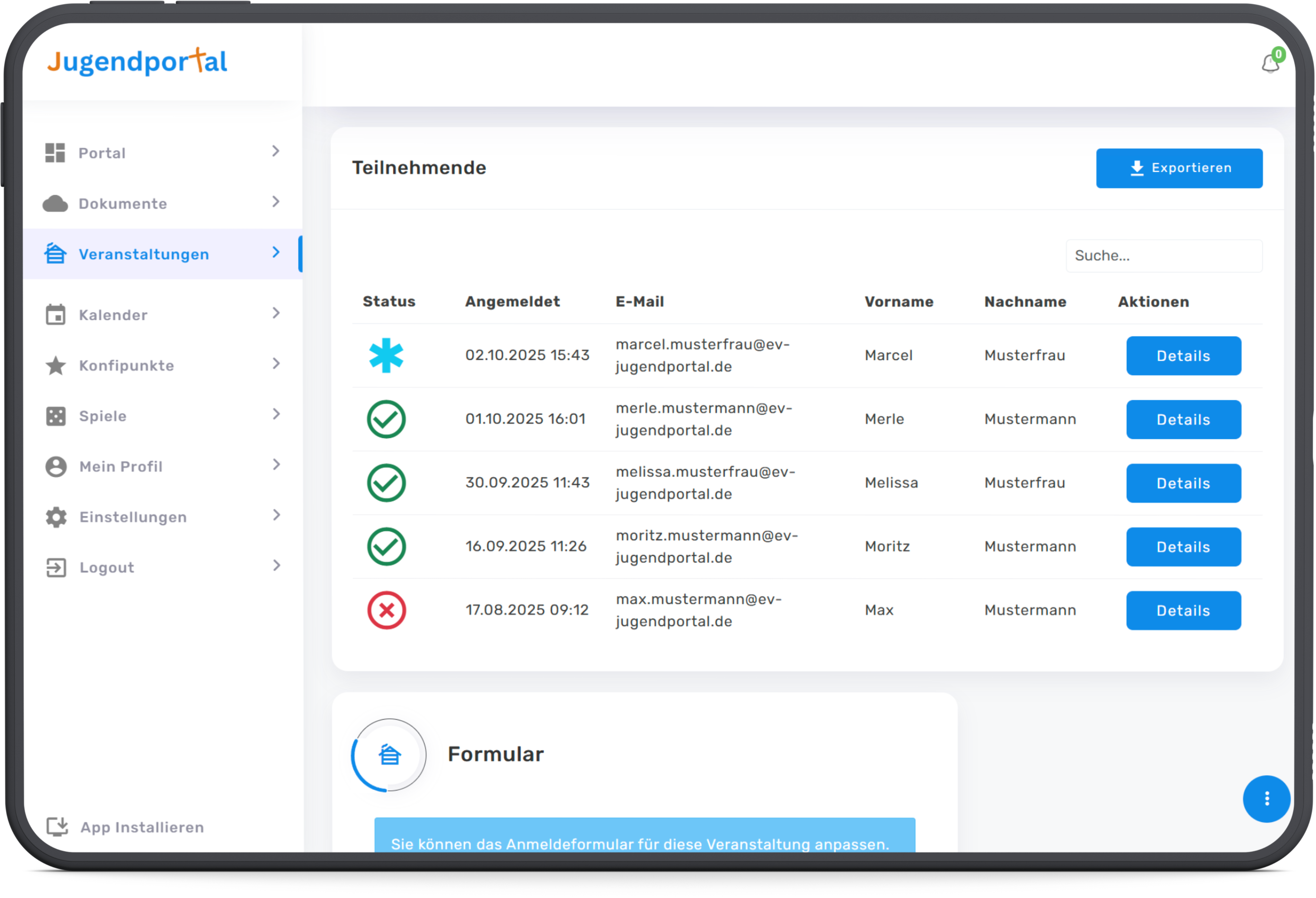Viewport: 1316px width, 898px height.
Task: Click the Jugendportal logo
Action: pos(137,62)
